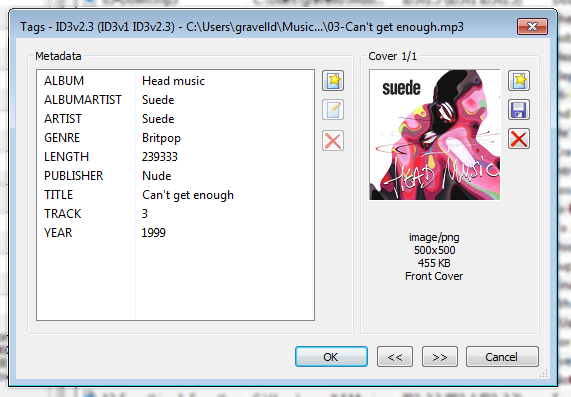Click the 'Can't get enough' title value
The image size is (571, 397).
coord(188,195)
